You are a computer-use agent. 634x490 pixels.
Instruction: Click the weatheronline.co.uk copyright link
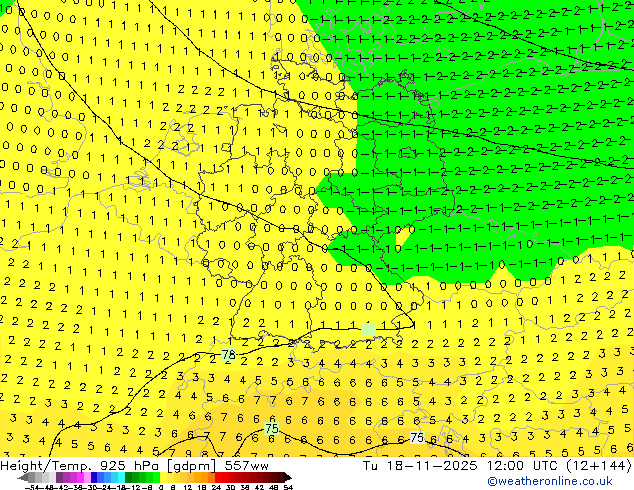click(550, 481)
